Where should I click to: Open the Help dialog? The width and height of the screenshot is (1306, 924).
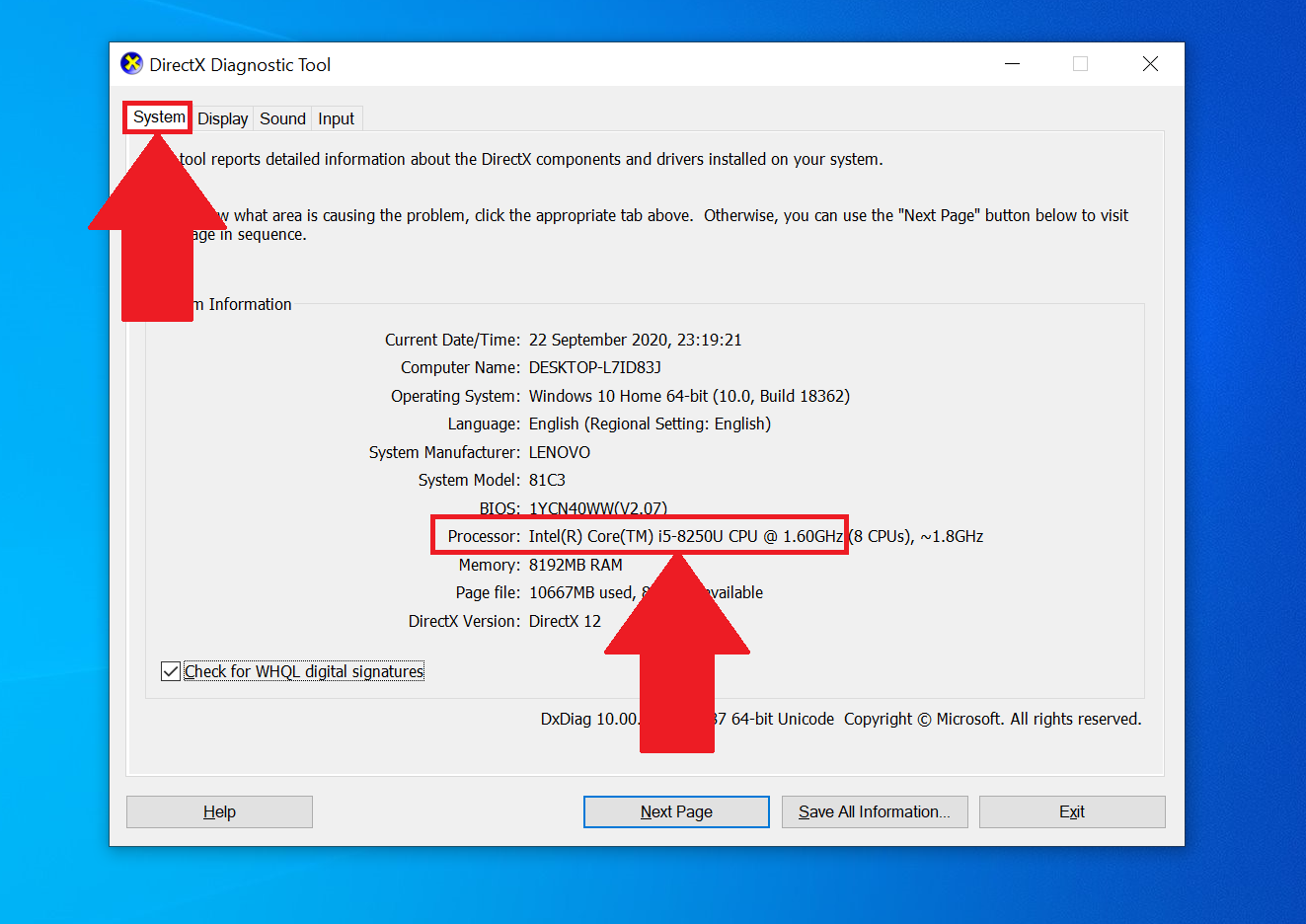(218, 810)
